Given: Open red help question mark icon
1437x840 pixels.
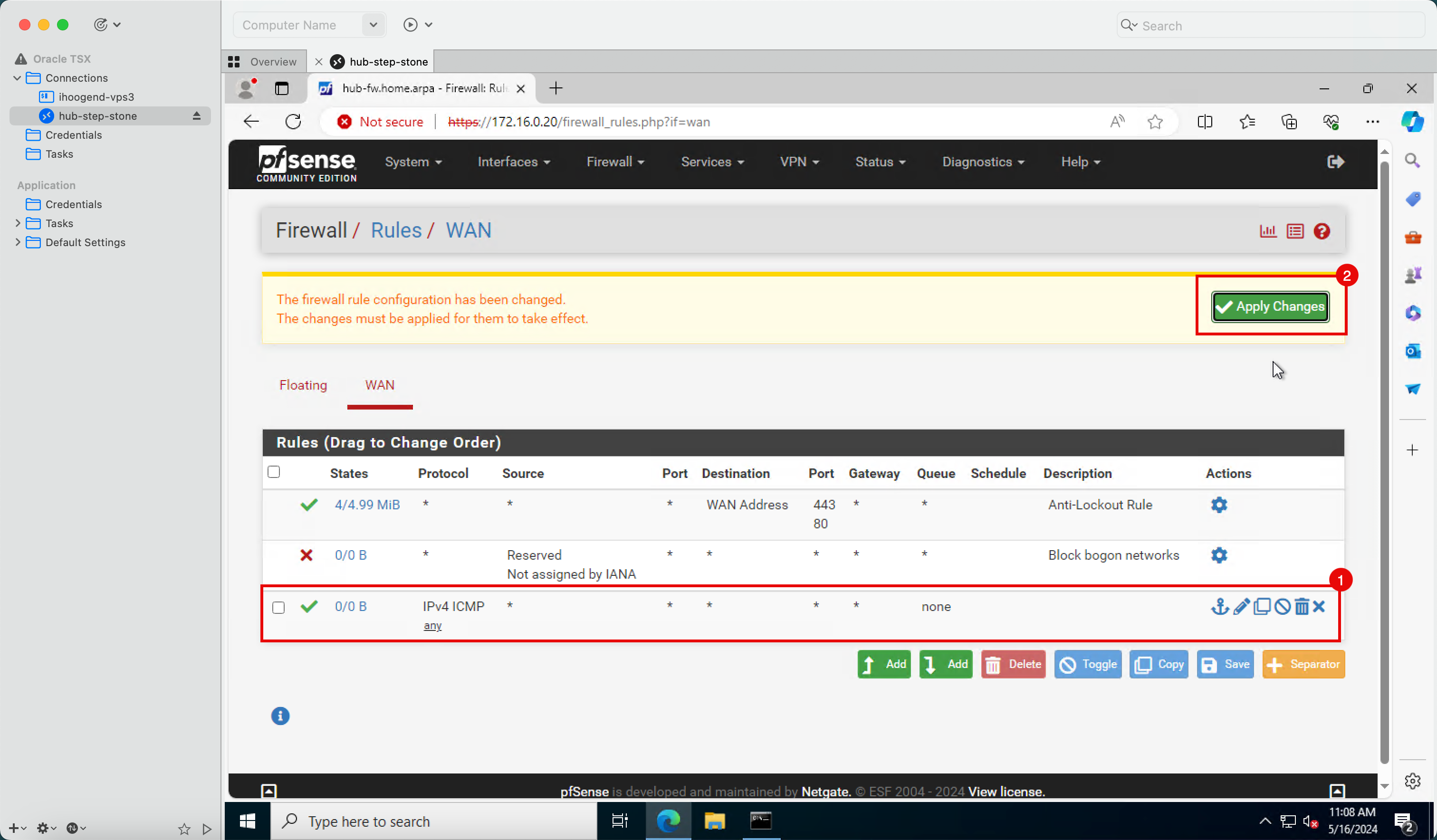Looking at the screenshot, I should (x=1321, y=231).
